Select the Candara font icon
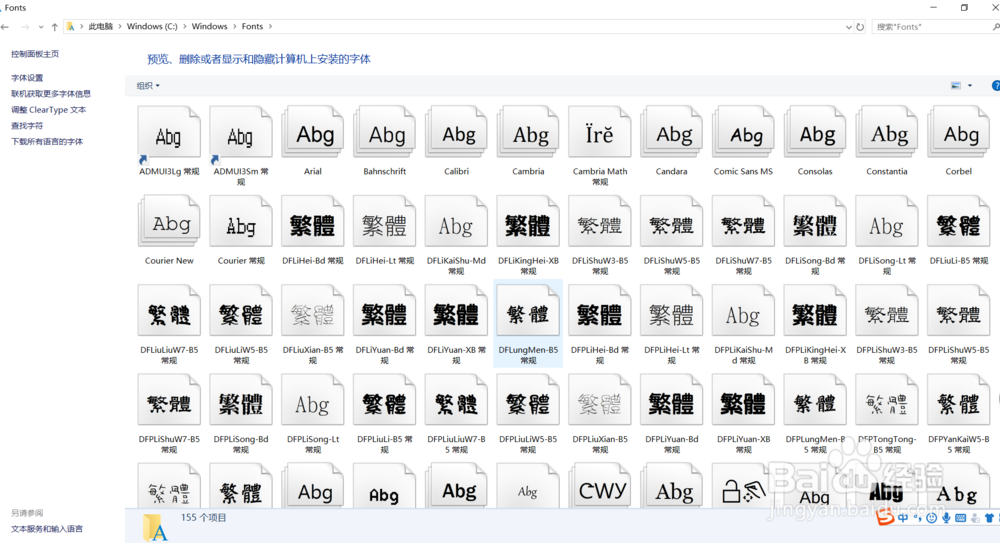The width and height of the screenshot is (1000, 543). pyautogui.click(x=672, y=133)
